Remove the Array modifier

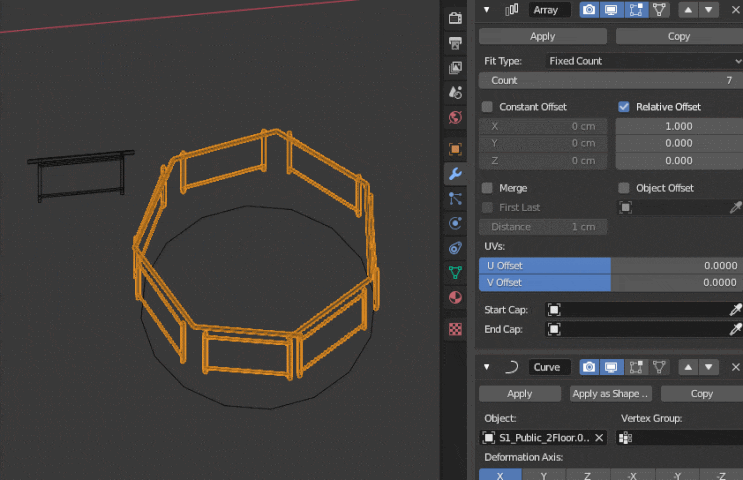point(735,10)
